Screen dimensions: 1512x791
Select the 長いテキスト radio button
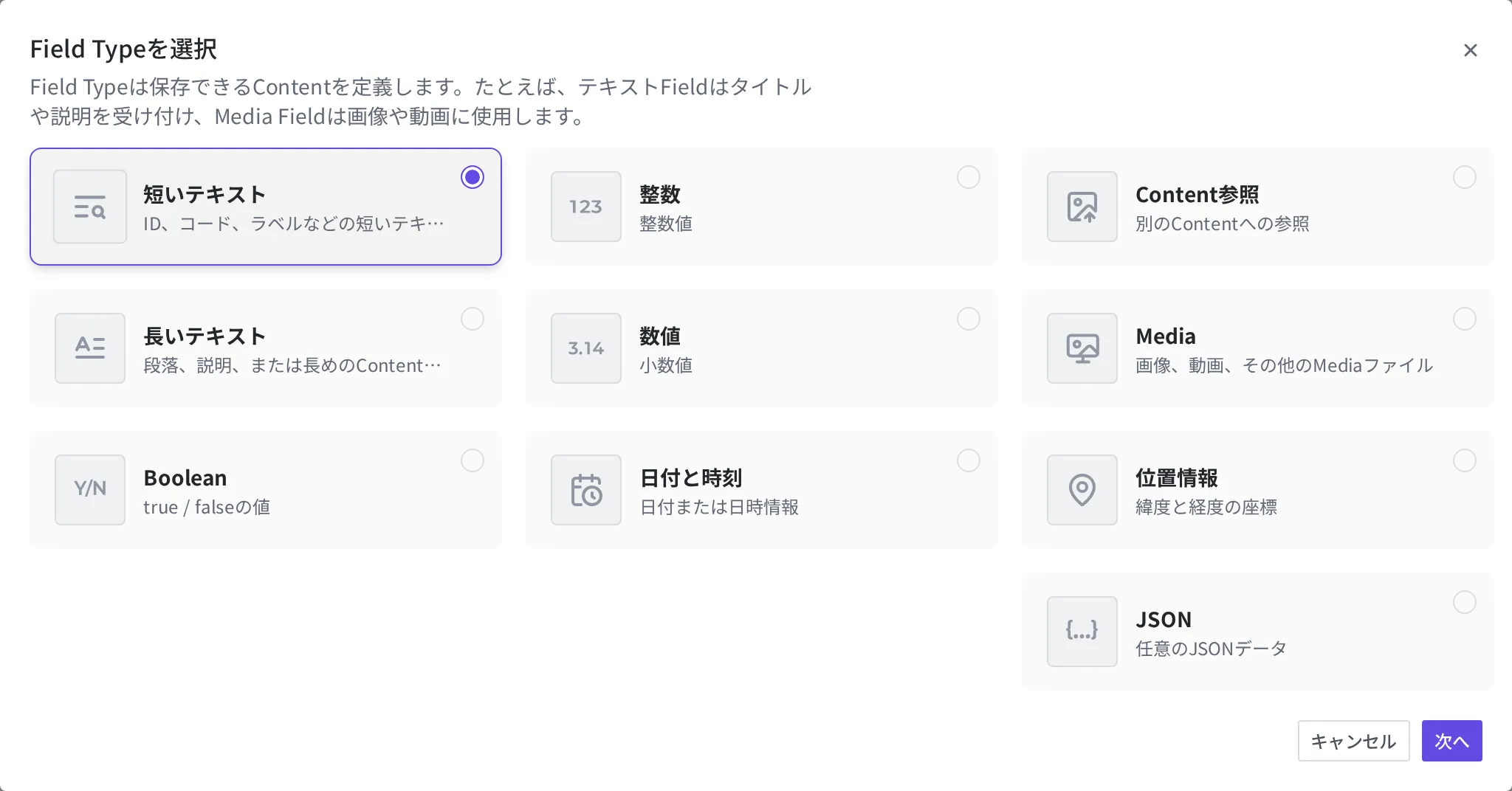472,319
